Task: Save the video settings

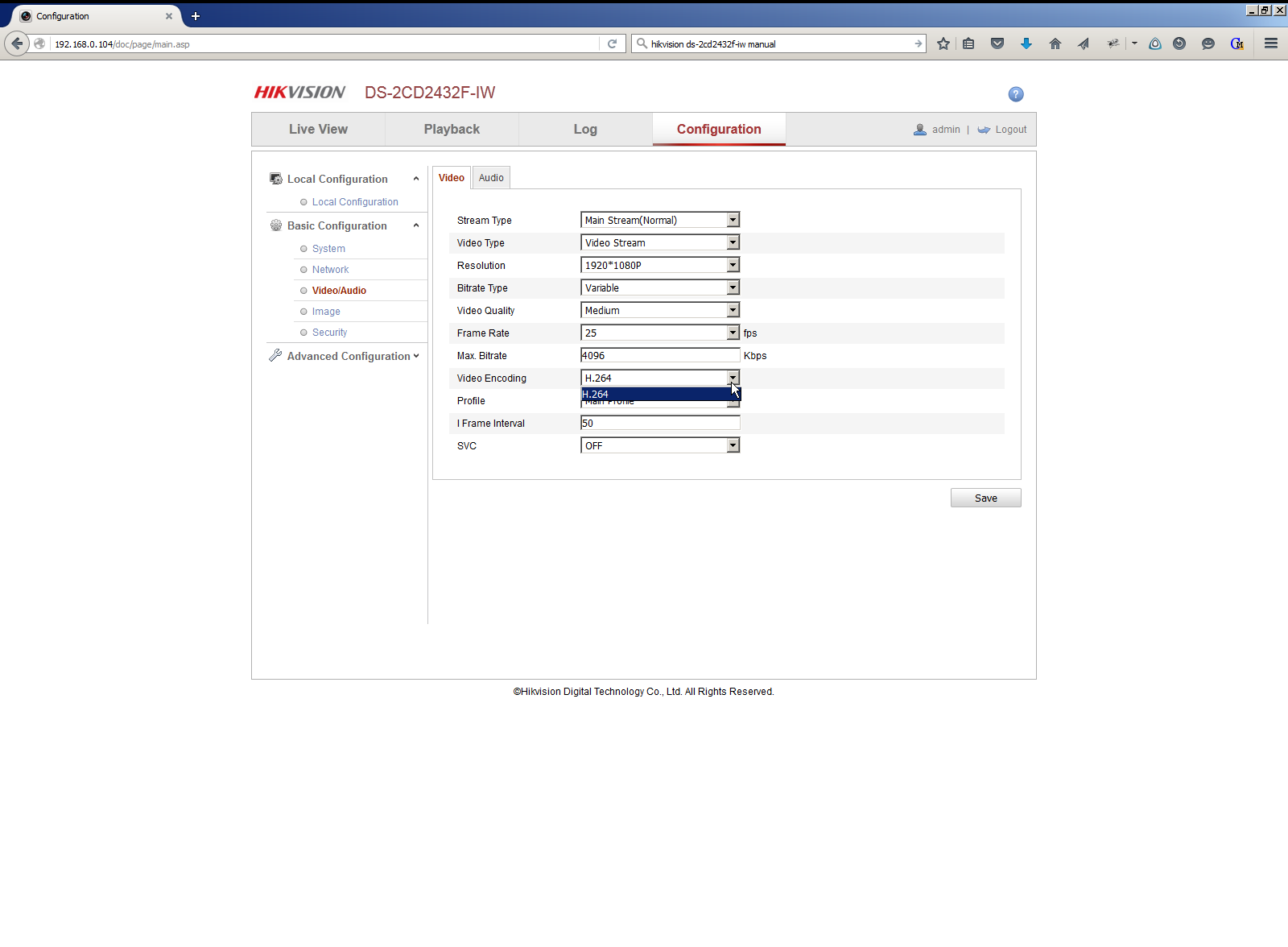Action: pos(986,498)
